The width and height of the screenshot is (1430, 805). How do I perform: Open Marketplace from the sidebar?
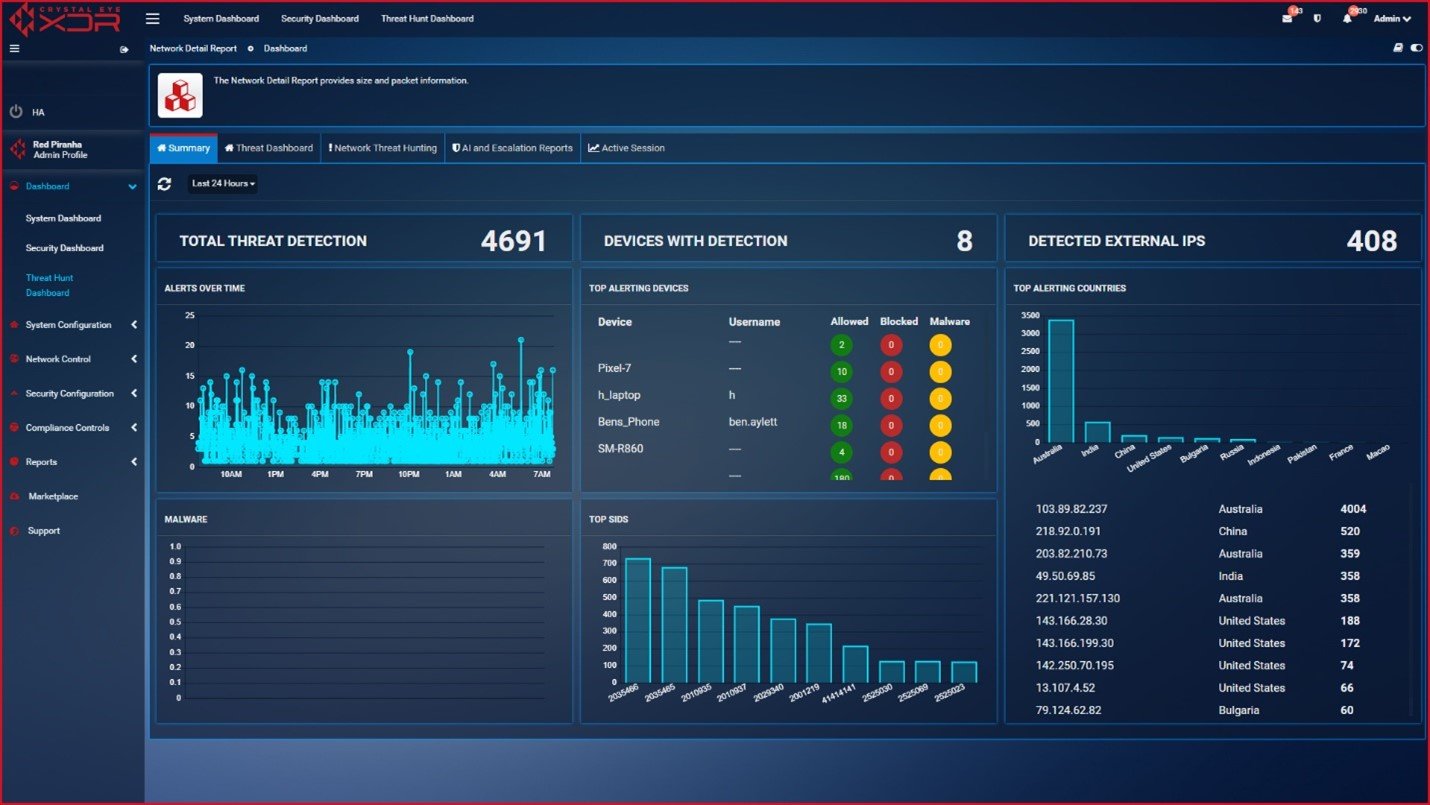coord(53,496)
